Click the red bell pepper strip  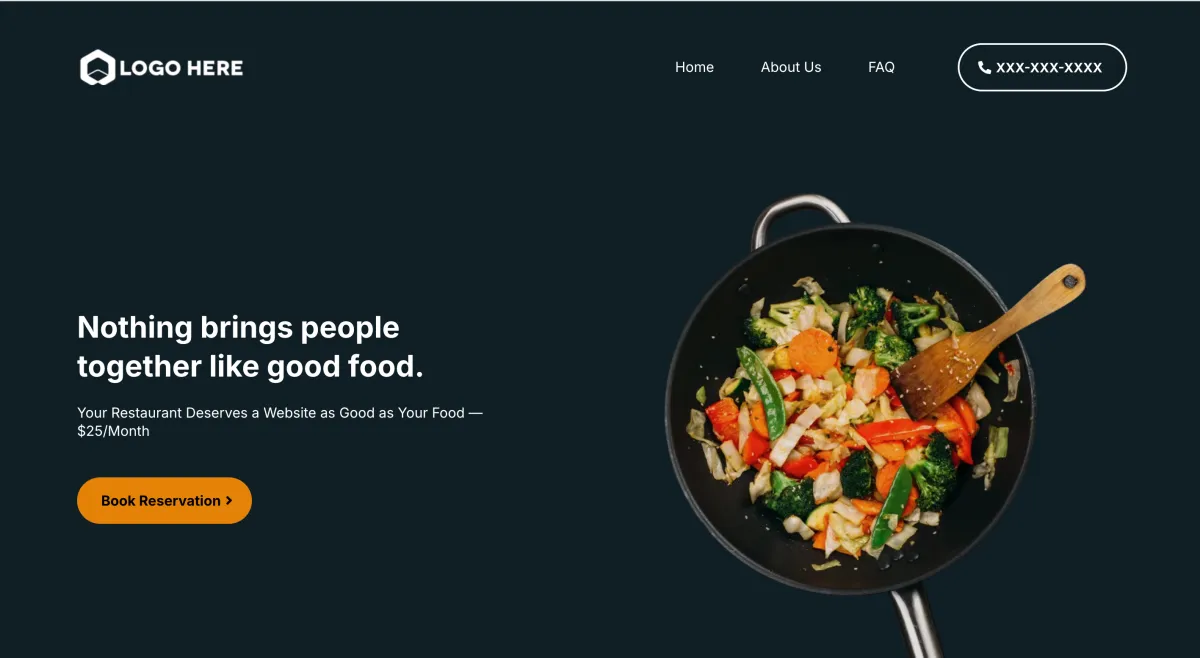[895, 430]
